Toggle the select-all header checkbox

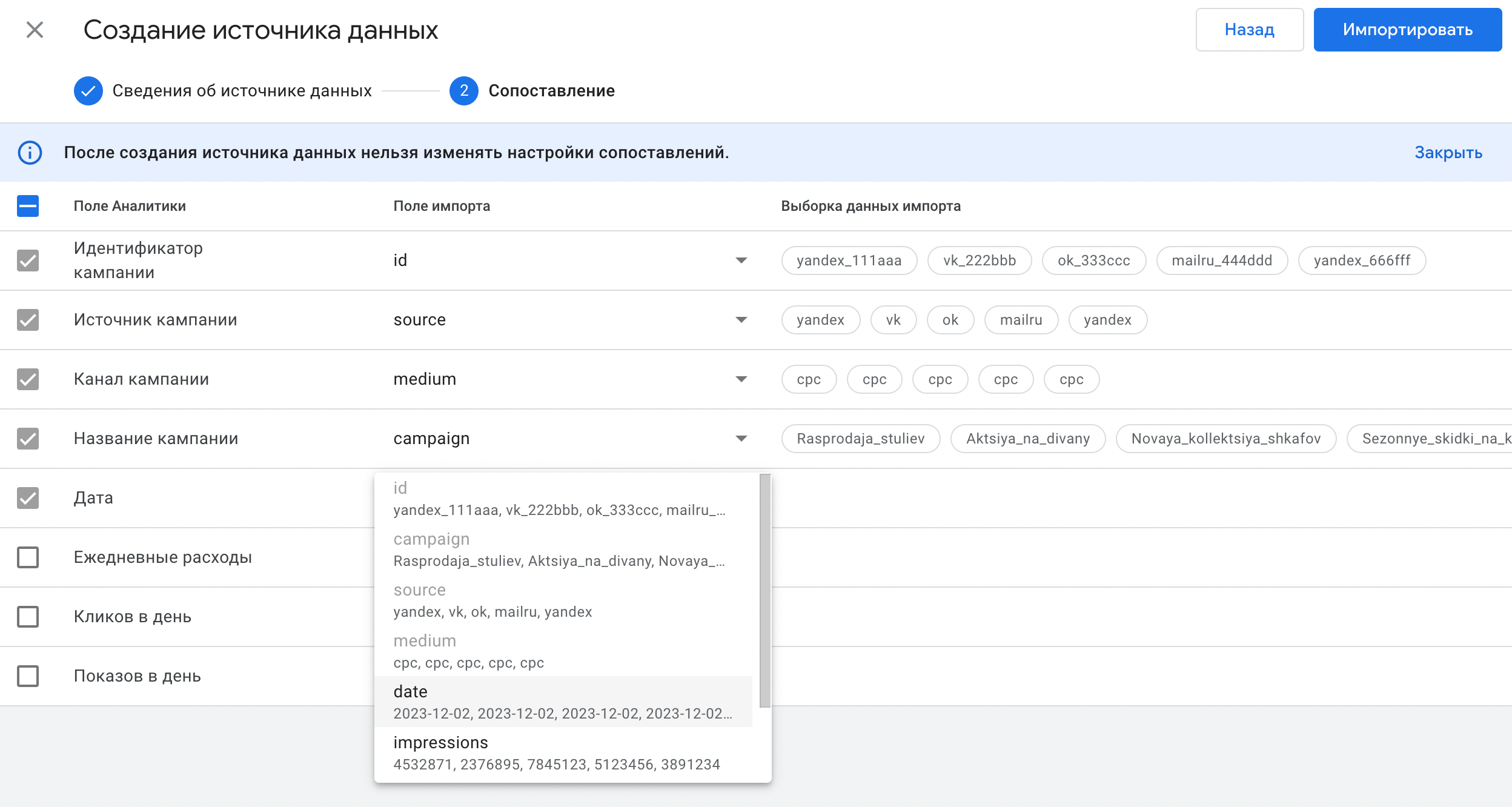tap(28, 206)
